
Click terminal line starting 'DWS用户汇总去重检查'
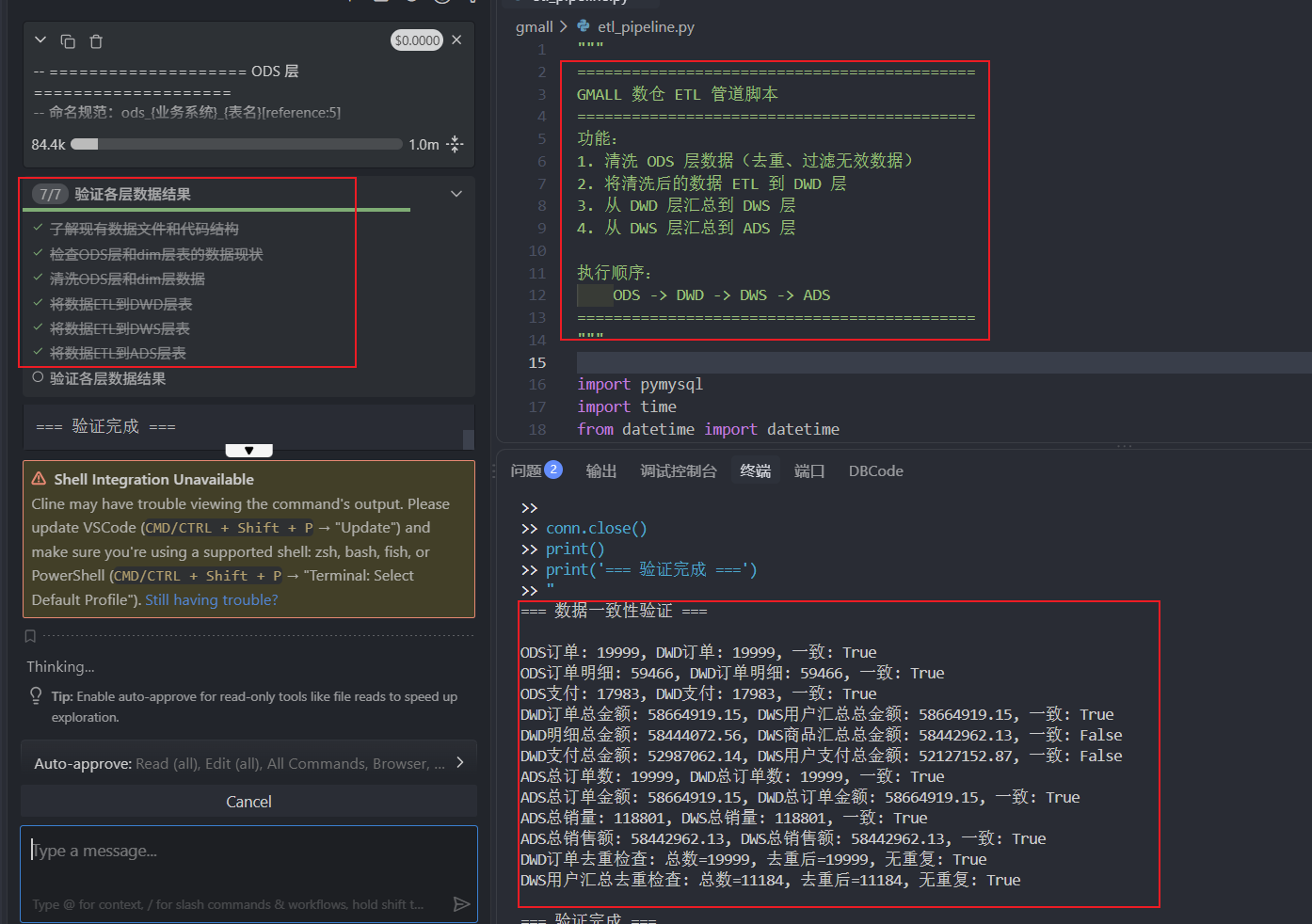[770, 881]
